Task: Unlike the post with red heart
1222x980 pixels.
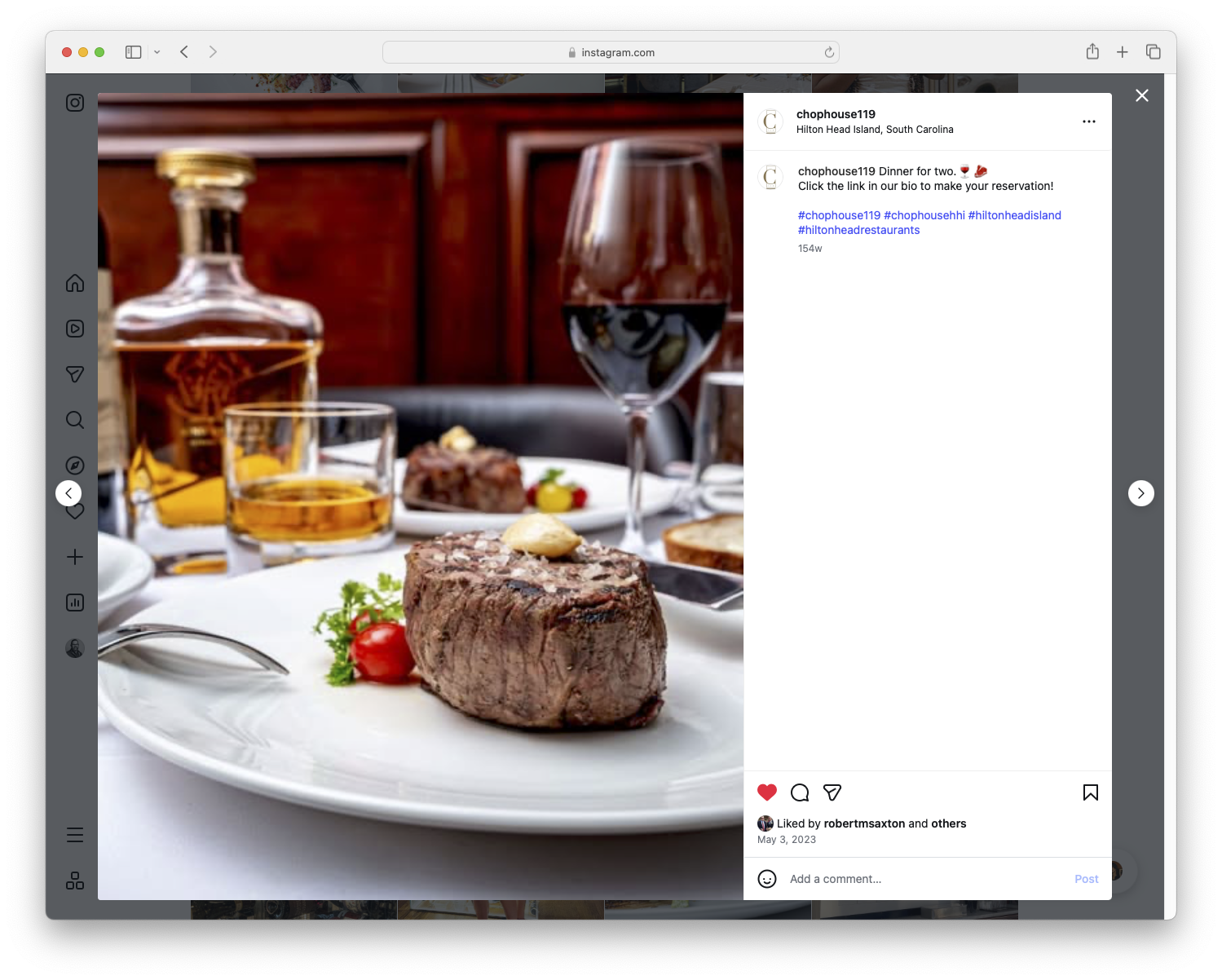Action: tap(767, 792)
